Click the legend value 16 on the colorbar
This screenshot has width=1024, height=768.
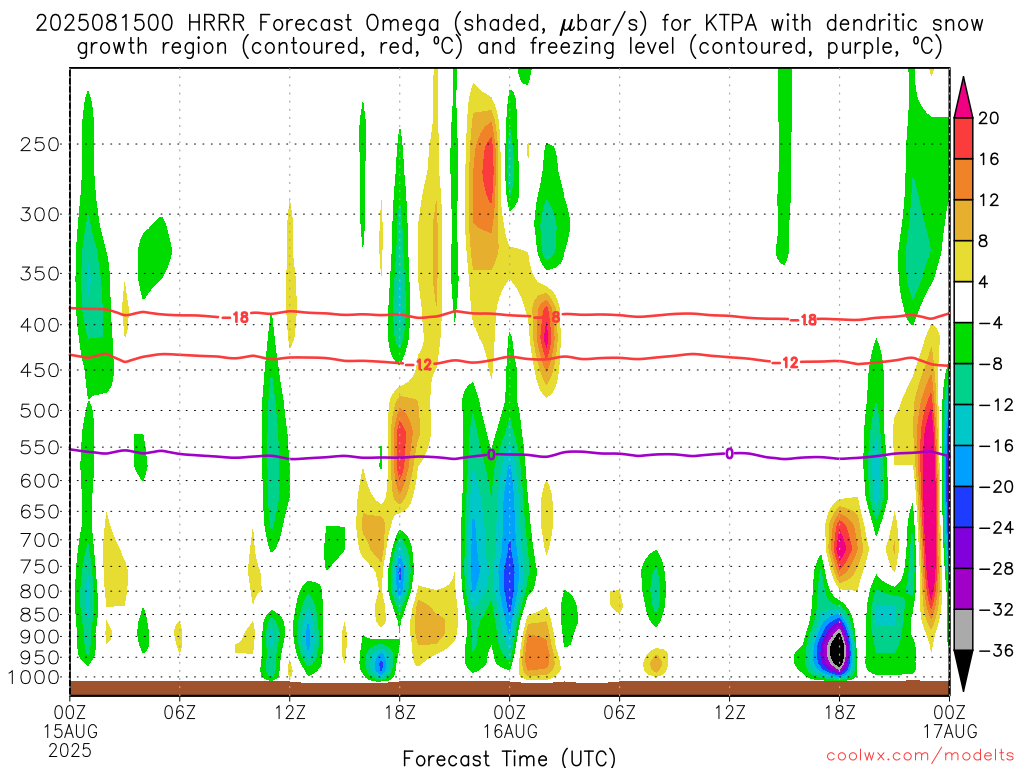point(989,159)
